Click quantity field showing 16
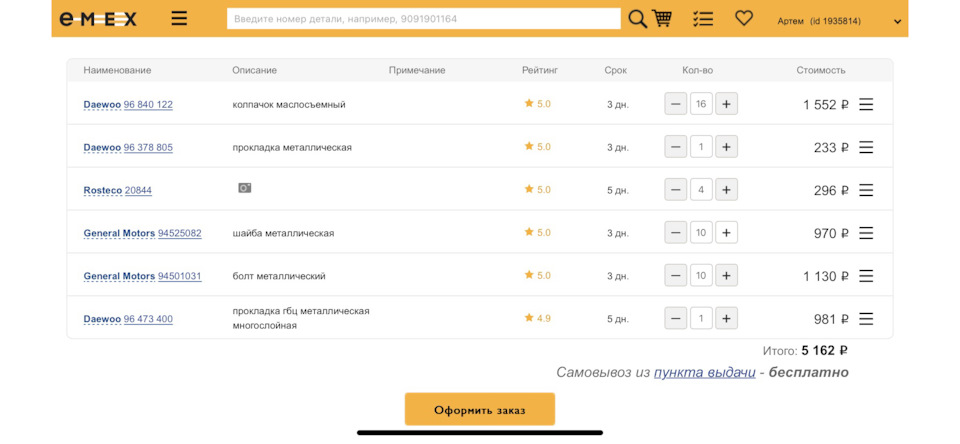960x444 pixels. point(701,104)
